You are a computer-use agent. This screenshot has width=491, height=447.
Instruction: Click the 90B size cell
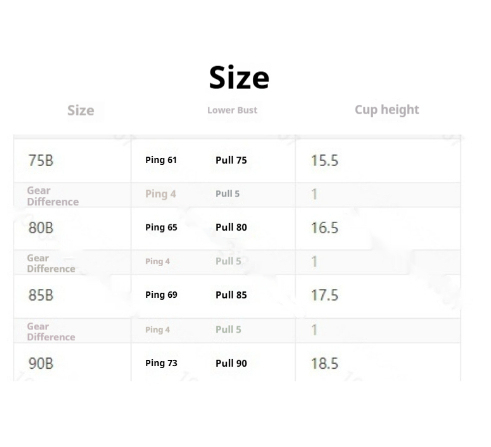(41, 363)
